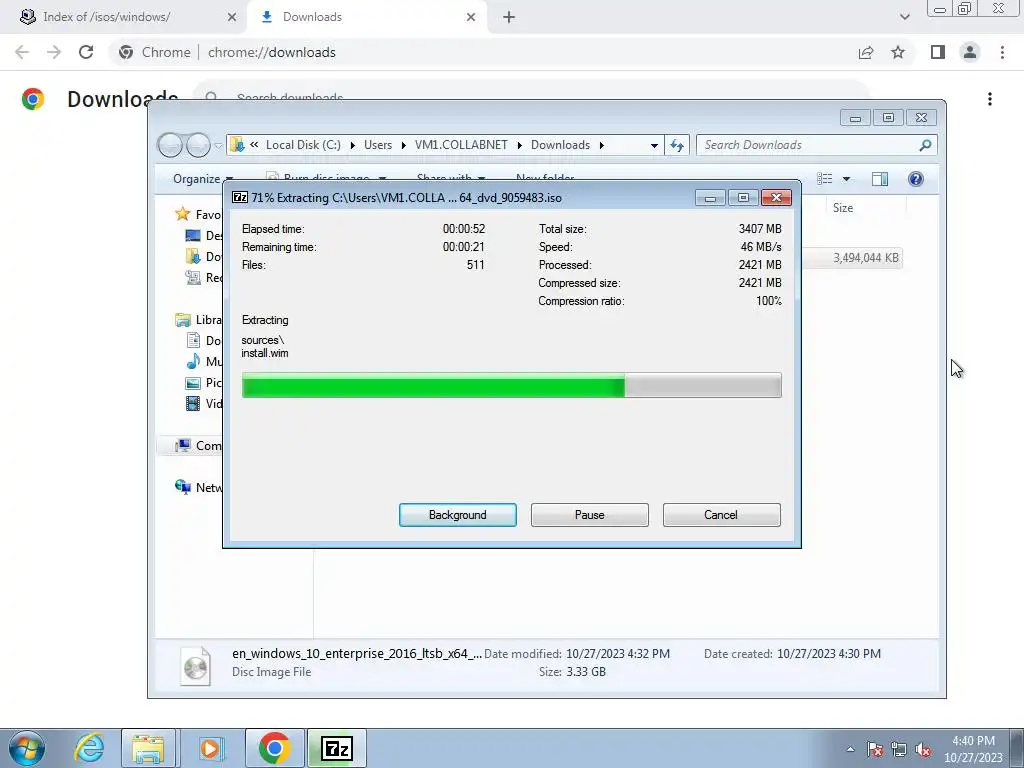Open Chrome's tab search dropdown

click(904, 17)
